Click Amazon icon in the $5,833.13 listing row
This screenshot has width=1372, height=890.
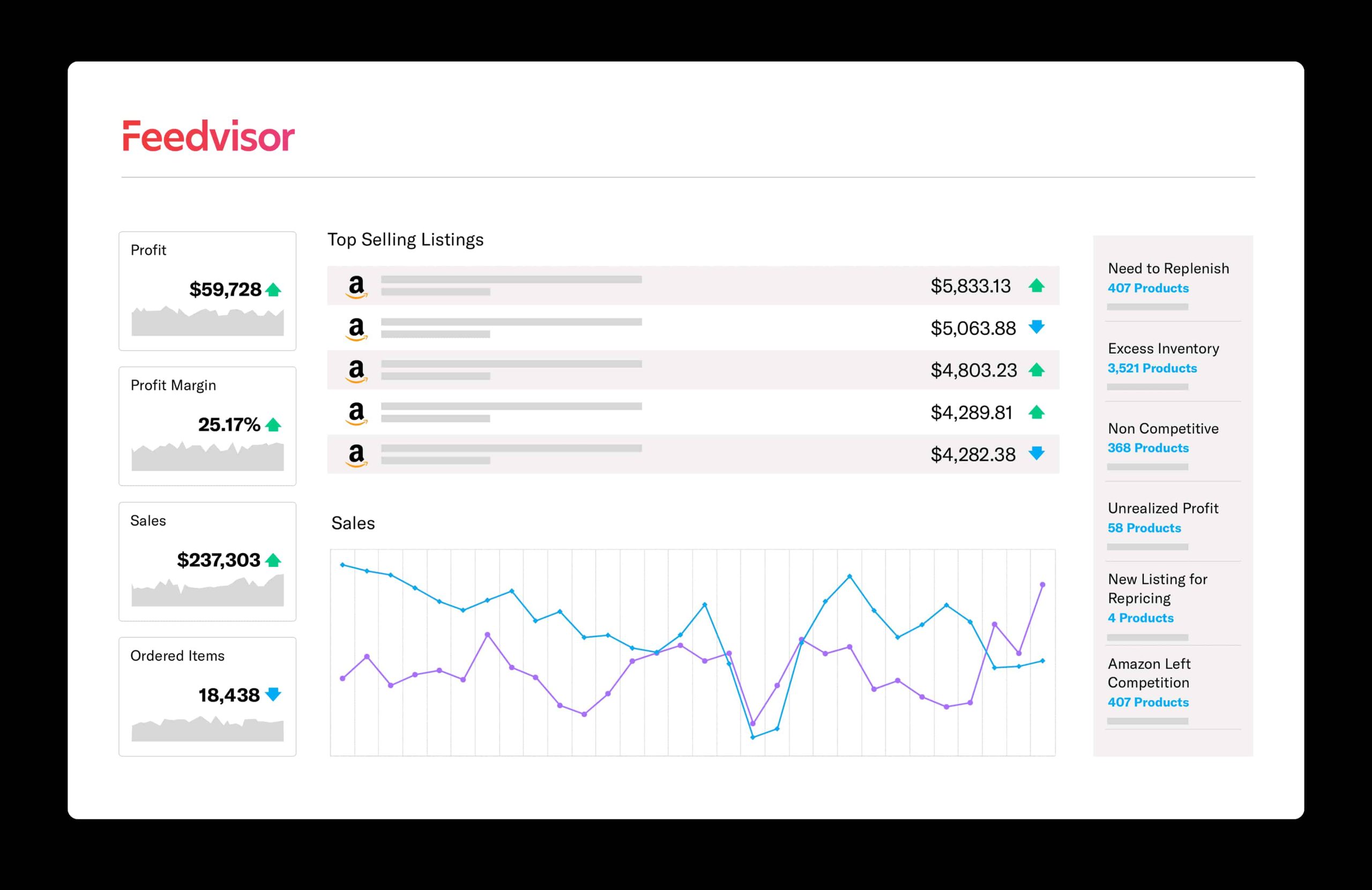click(356, 287)
